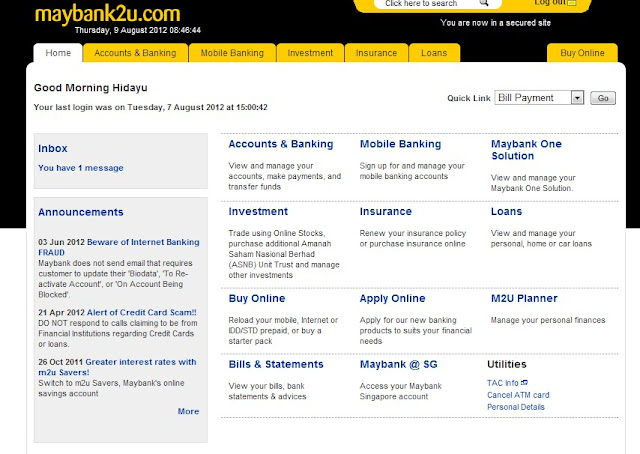The image size is (640, 454).
Task: Click the 'Manage your personal finances' text
Action: [548, 320]
